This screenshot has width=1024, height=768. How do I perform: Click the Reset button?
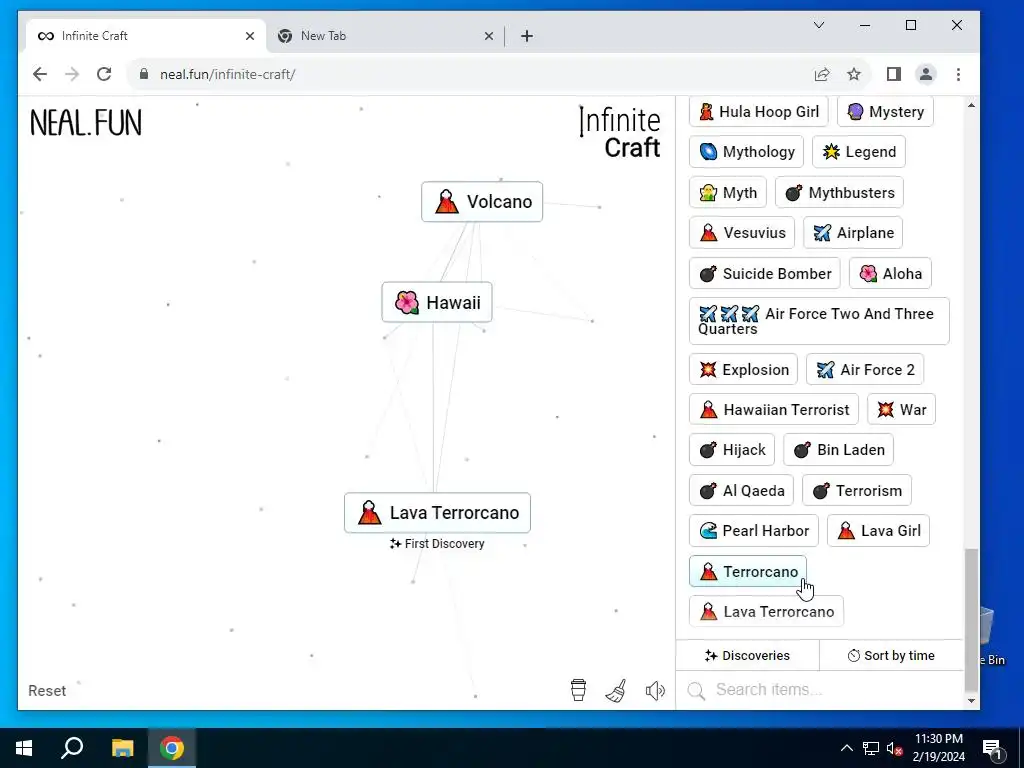point(47,690)
